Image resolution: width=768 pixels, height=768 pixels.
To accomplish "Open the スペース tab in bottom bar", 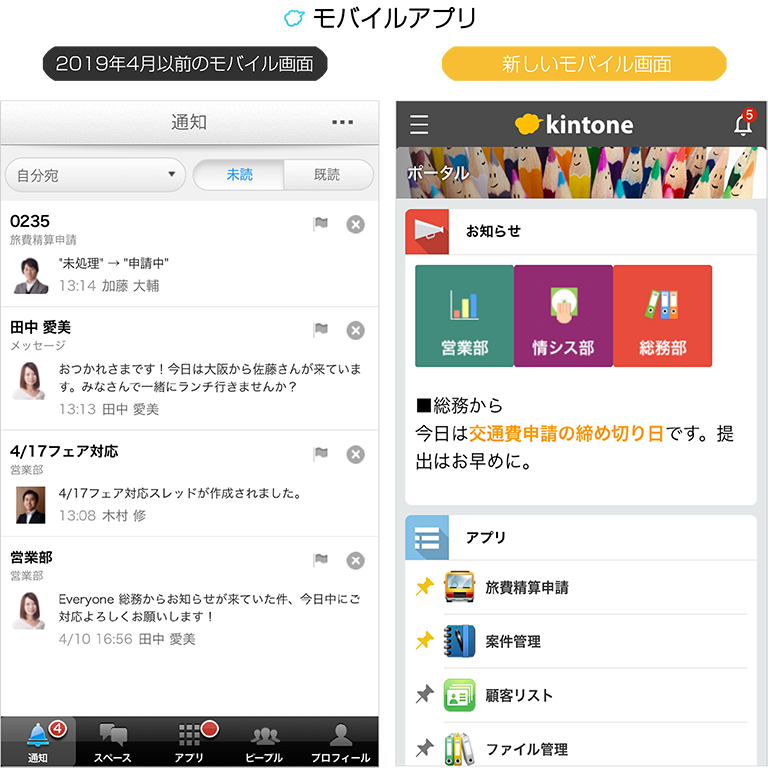I will pyautogui.click(x=113, y=743).
